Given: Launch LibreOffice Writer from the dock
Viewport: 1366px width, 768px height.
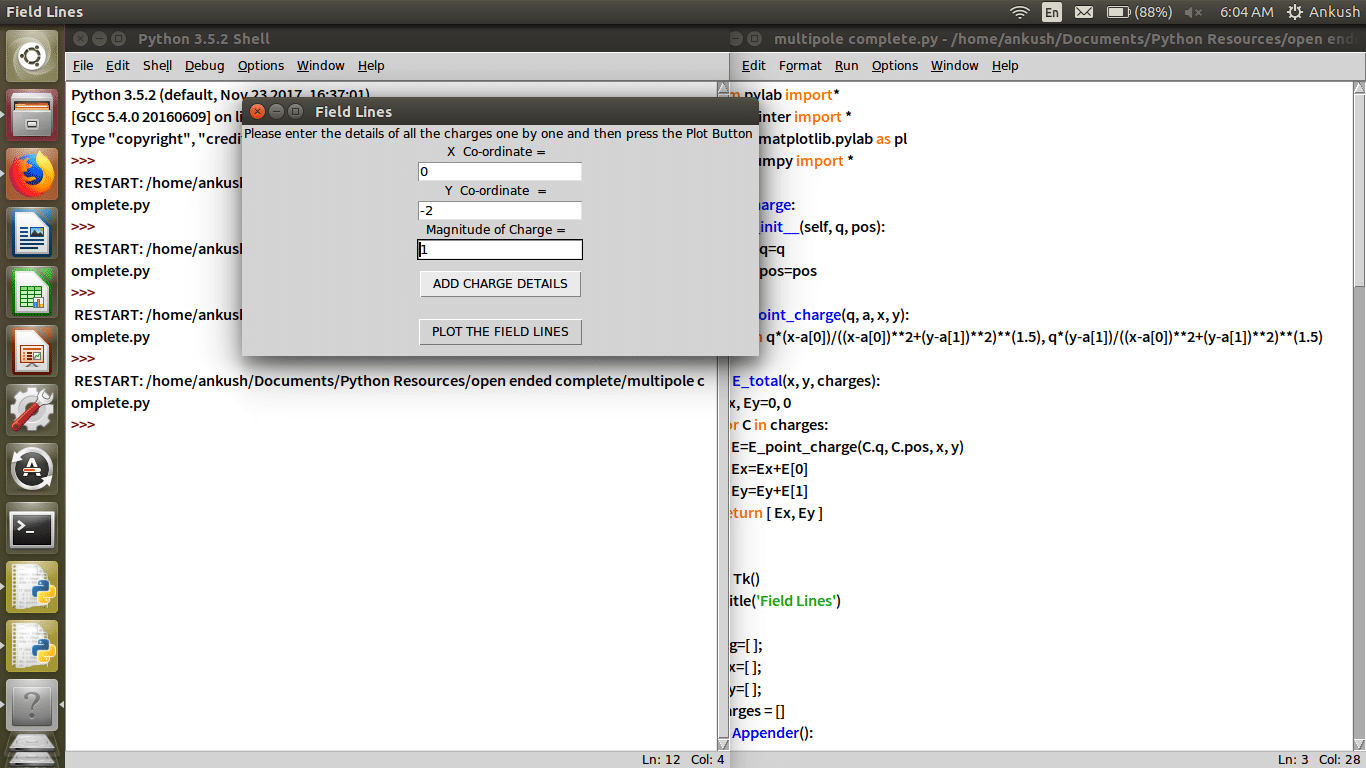Looking at the screenshot, I should [x=32, y=234].
